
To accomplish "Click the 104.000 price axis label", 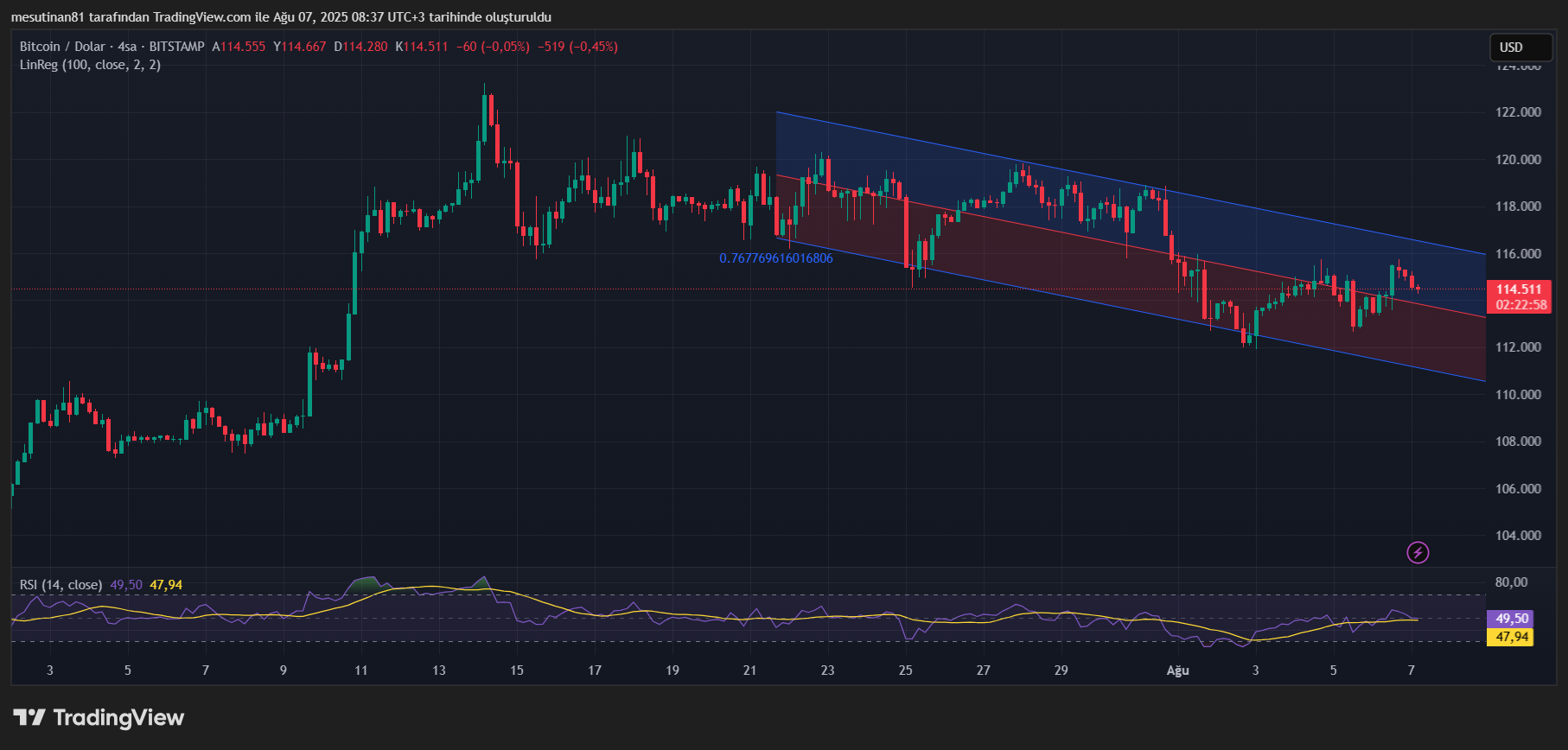I will tap(1518, 536).
